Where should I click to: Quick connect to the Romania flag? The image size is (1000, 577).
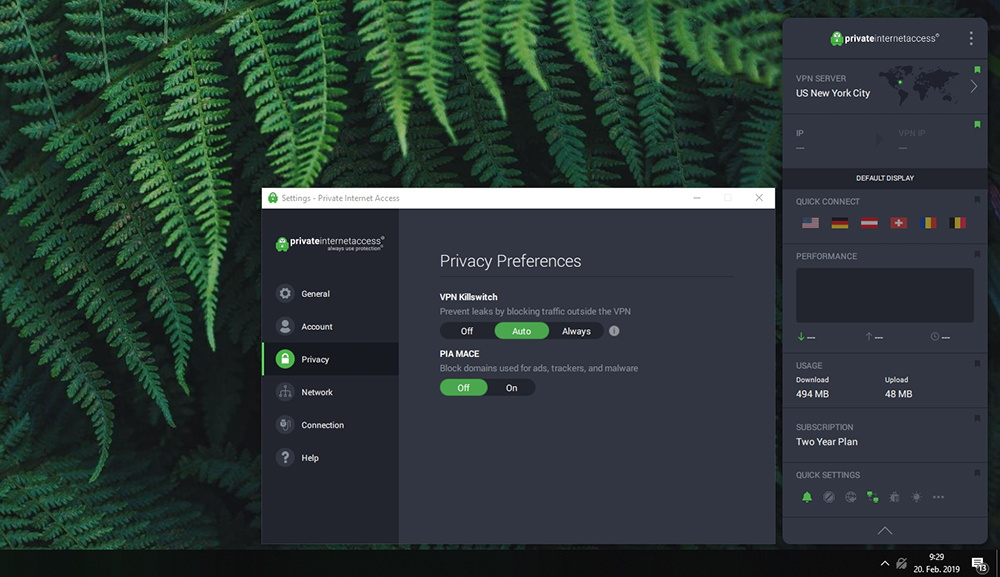928,223
